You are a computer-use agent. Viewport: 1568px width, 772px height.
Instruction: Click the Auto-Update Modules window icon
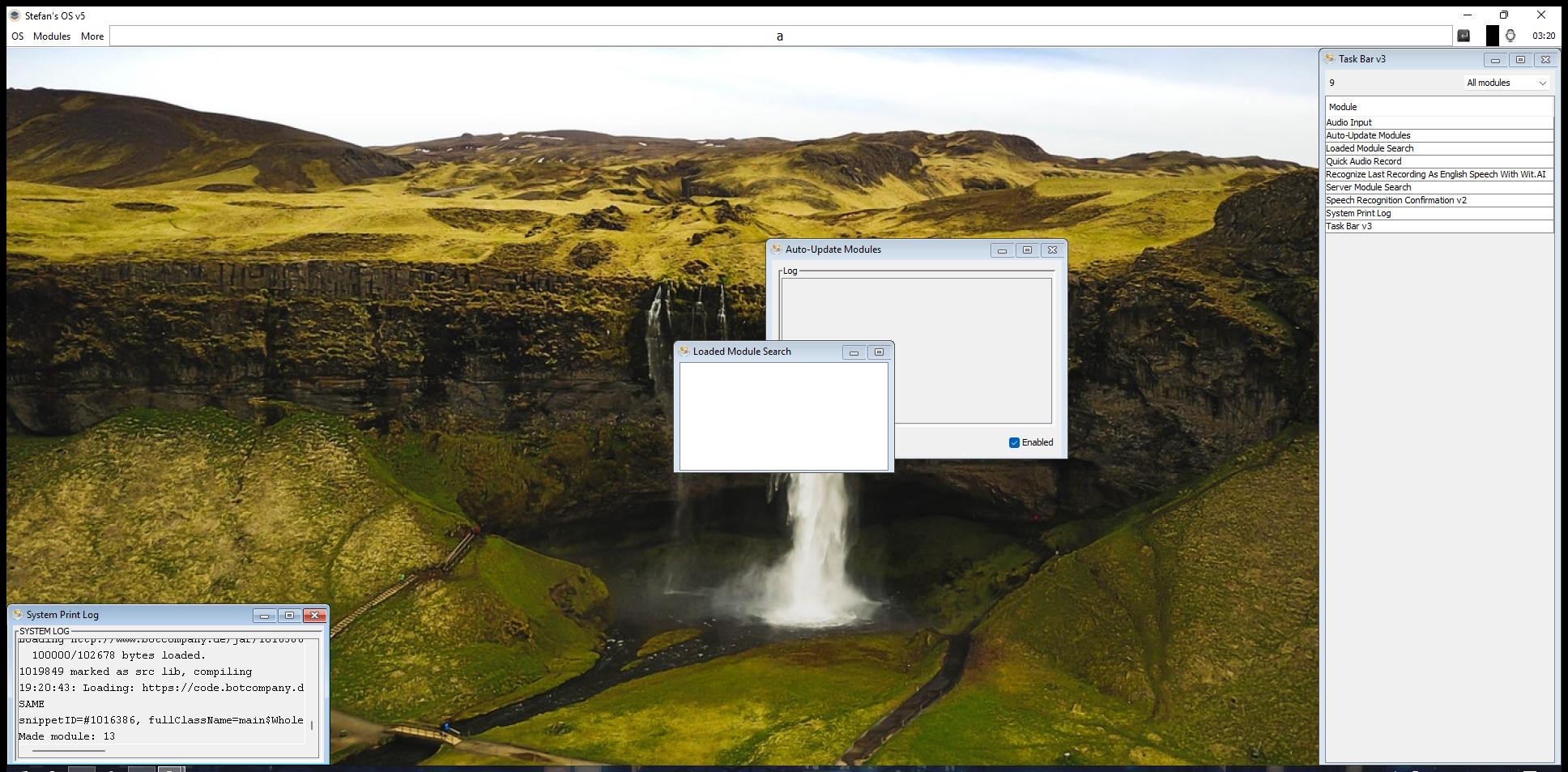click(776, 250)
